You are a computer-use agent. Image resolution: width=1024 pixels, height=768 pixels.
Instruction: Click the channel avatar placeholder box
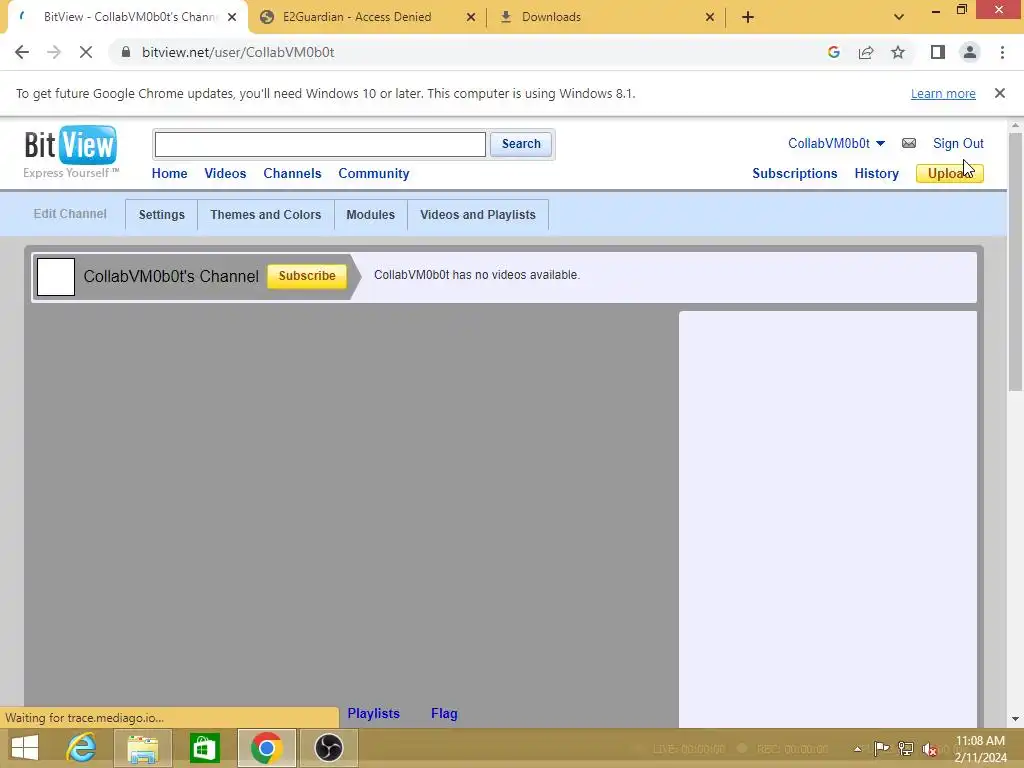56,277
